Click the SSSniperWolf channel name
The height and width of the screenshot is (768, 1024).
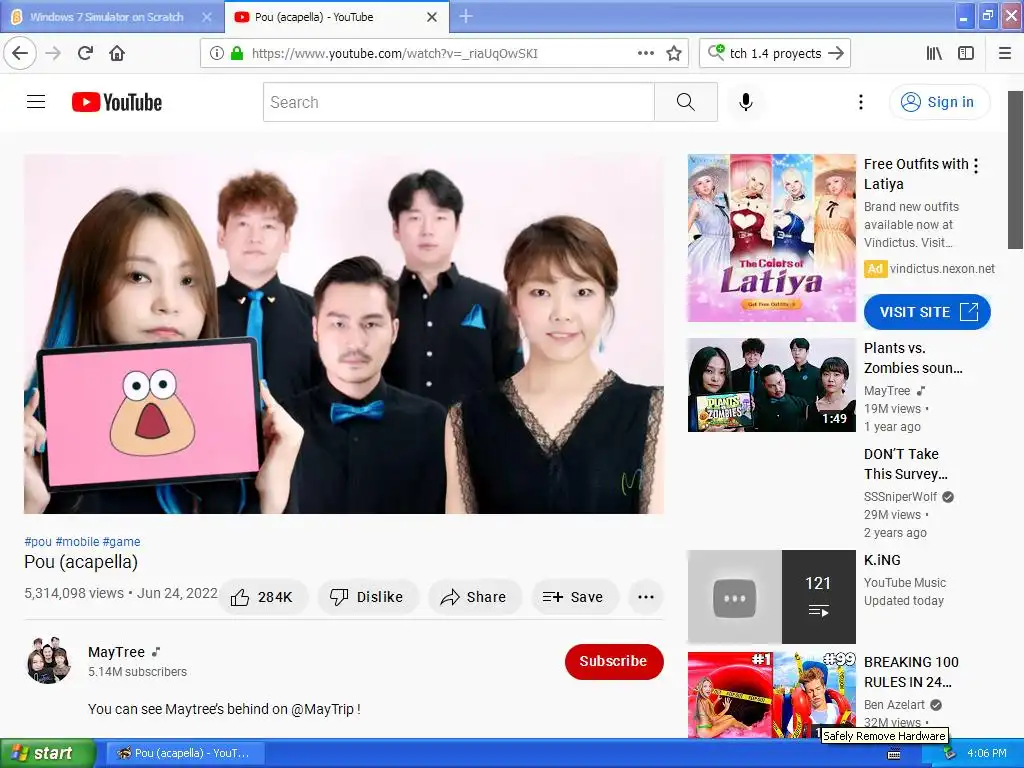[901, 496]
